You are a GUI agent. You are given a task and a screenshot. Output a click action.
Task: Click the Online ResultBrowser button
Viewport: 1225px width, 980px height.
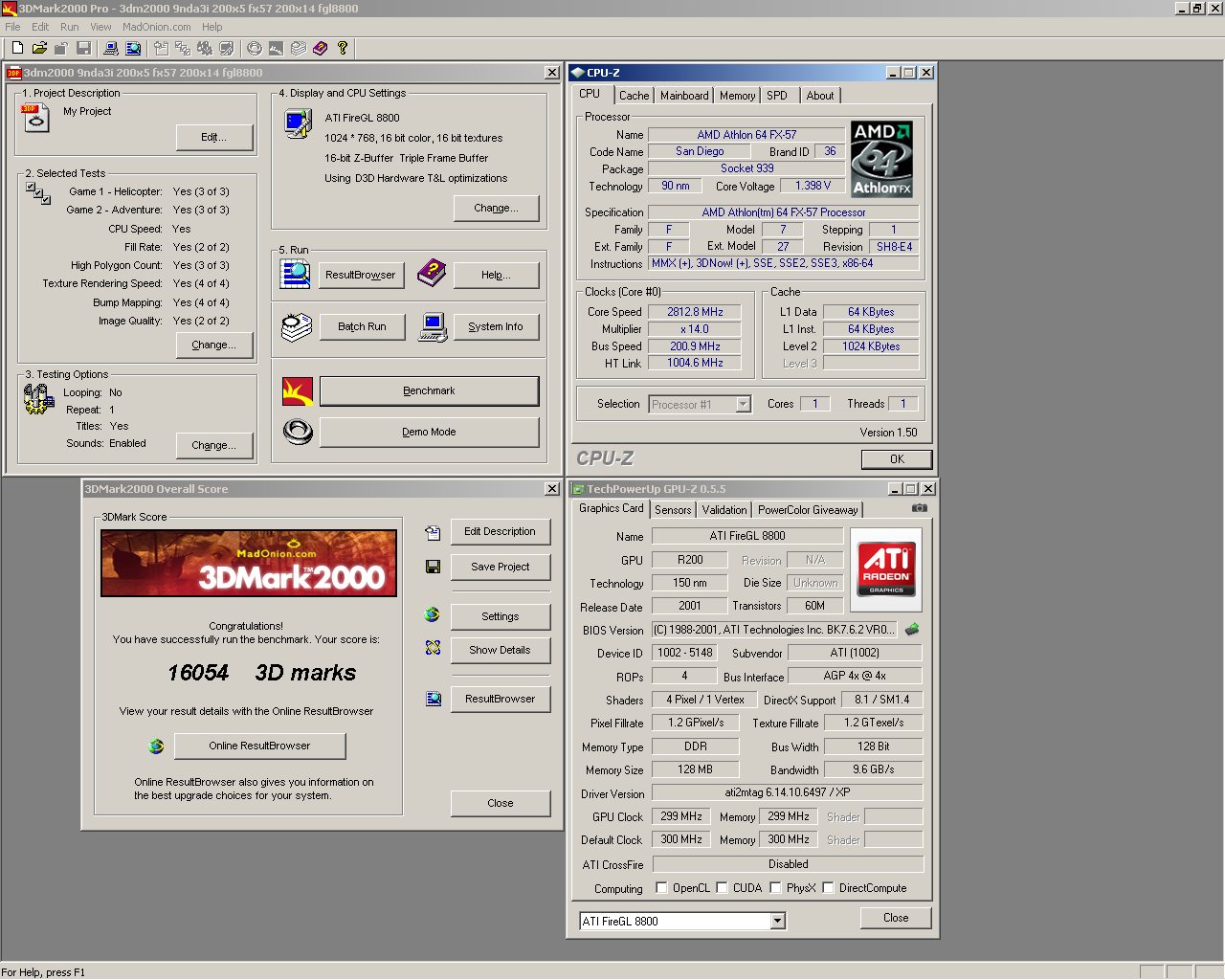[x=259, y=746]
